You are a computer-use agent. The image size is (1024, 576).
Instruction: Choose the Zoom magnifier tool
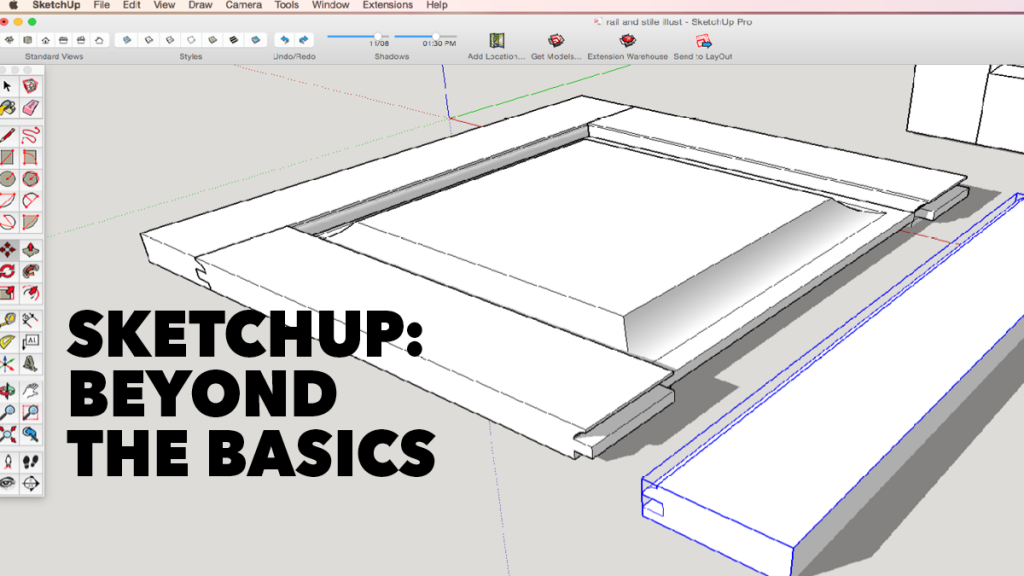point(8,412)
